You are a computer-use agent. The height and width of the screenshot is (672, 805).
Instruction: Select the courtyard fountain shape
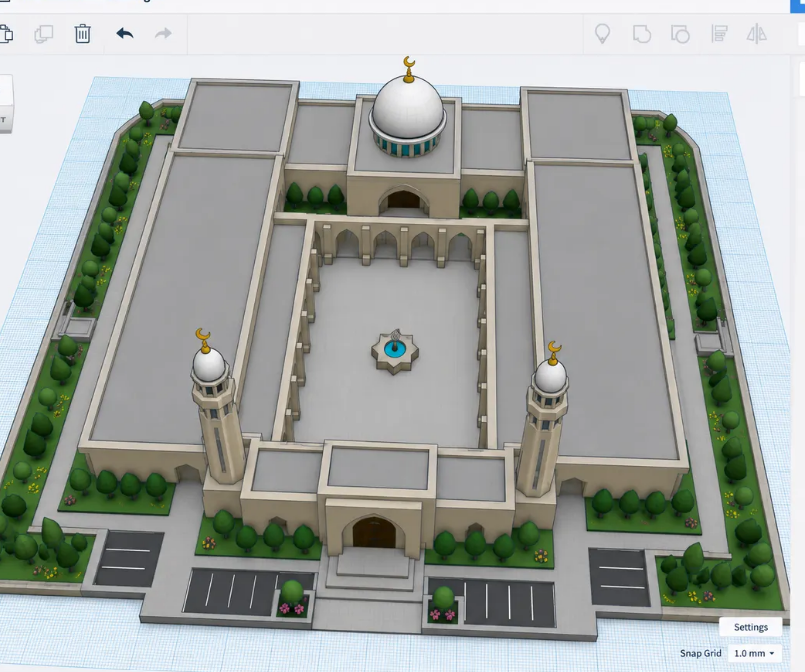point(395,351)
